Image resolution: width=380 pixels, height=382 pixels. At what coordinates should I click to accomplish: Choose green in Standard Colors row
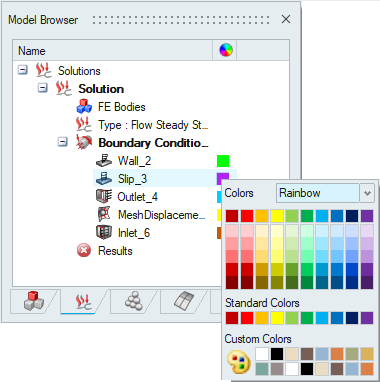307,318
